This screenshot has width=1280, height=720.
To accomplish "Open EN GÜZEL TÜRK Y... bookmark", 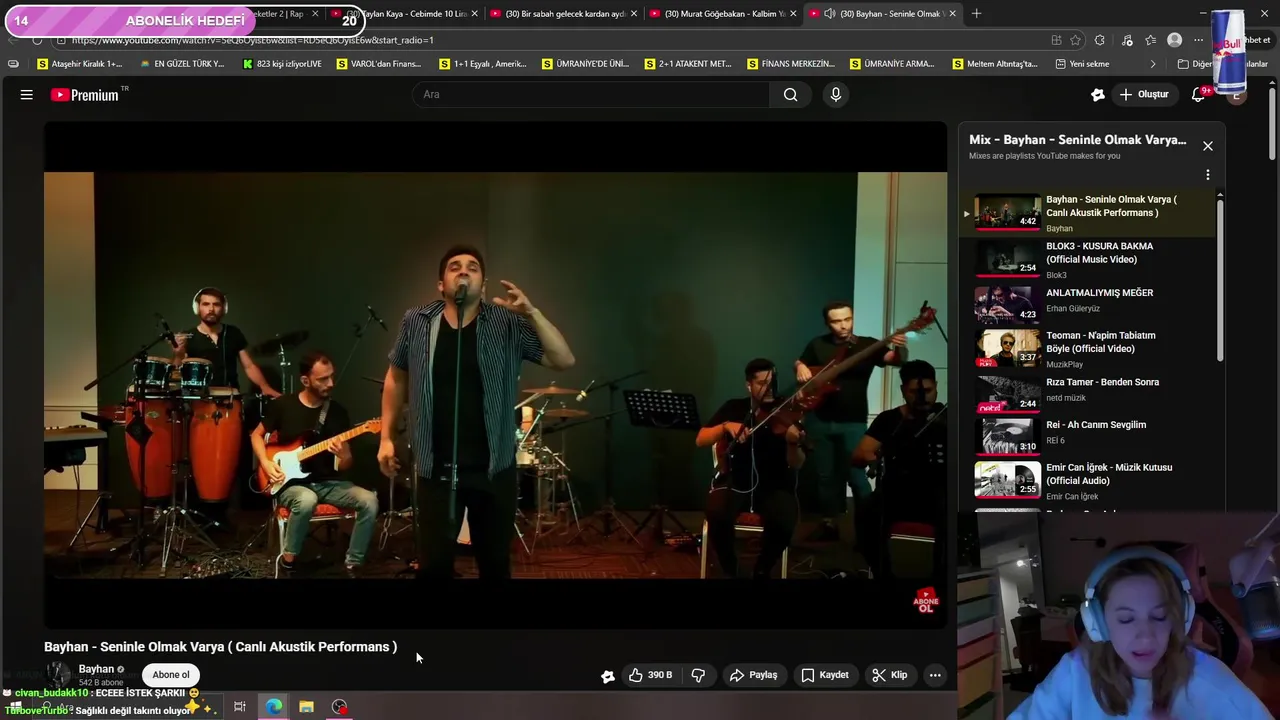I will (x=181, y=64).
